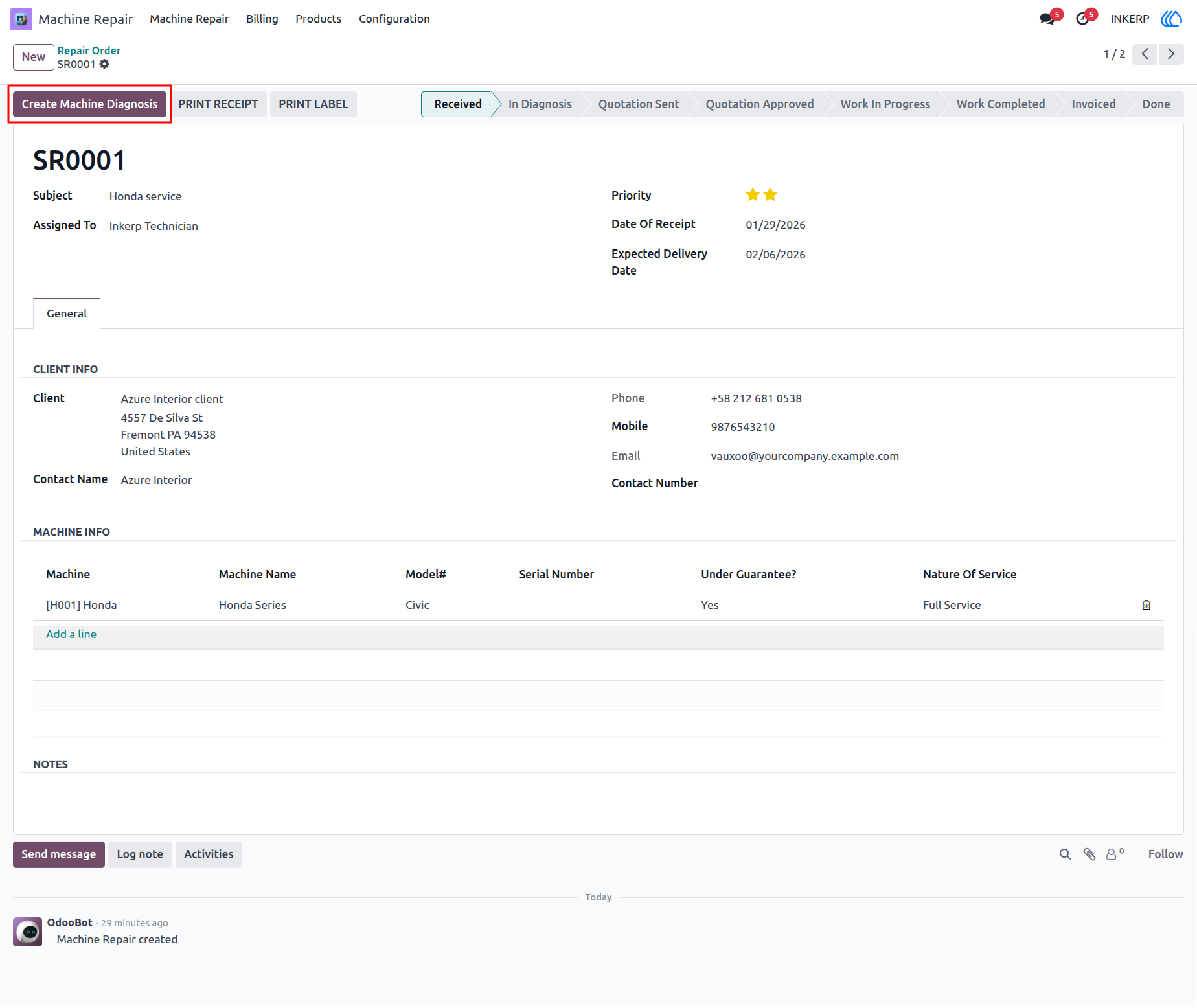Open the Machine Repair menu
This screenshot has width=1197, height=1008.
click(189, 19)
